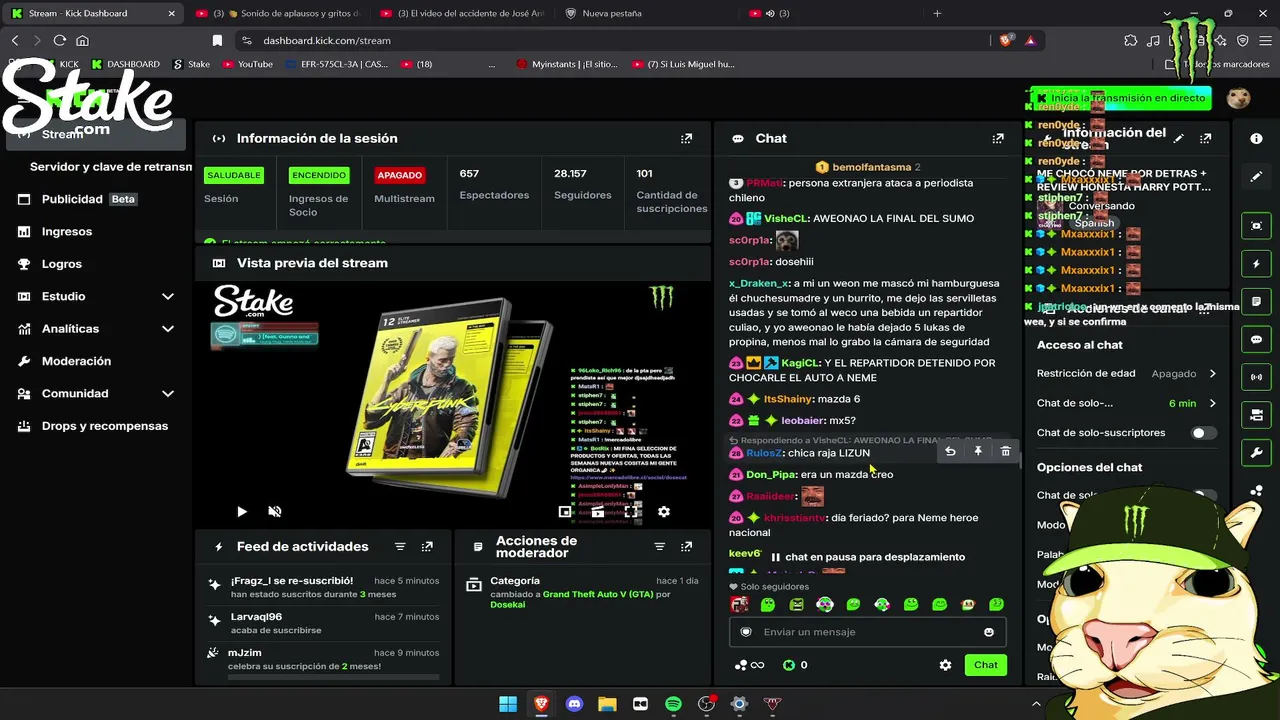Play the stream preview video

pyautogui.click(x=242, y=512)
